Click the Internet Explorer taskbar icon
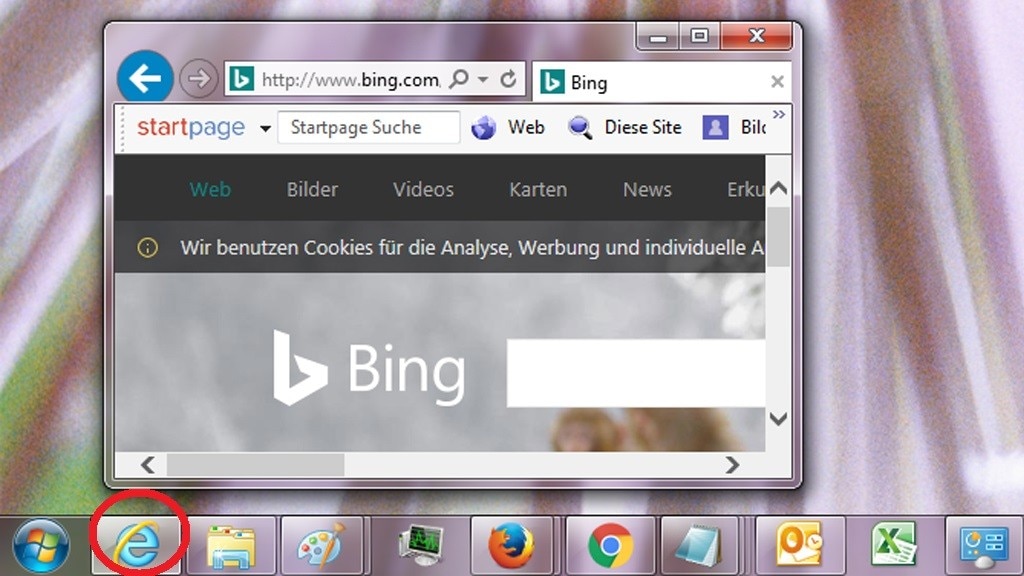Screen dimensions: 1024x576 pos(137,545)
